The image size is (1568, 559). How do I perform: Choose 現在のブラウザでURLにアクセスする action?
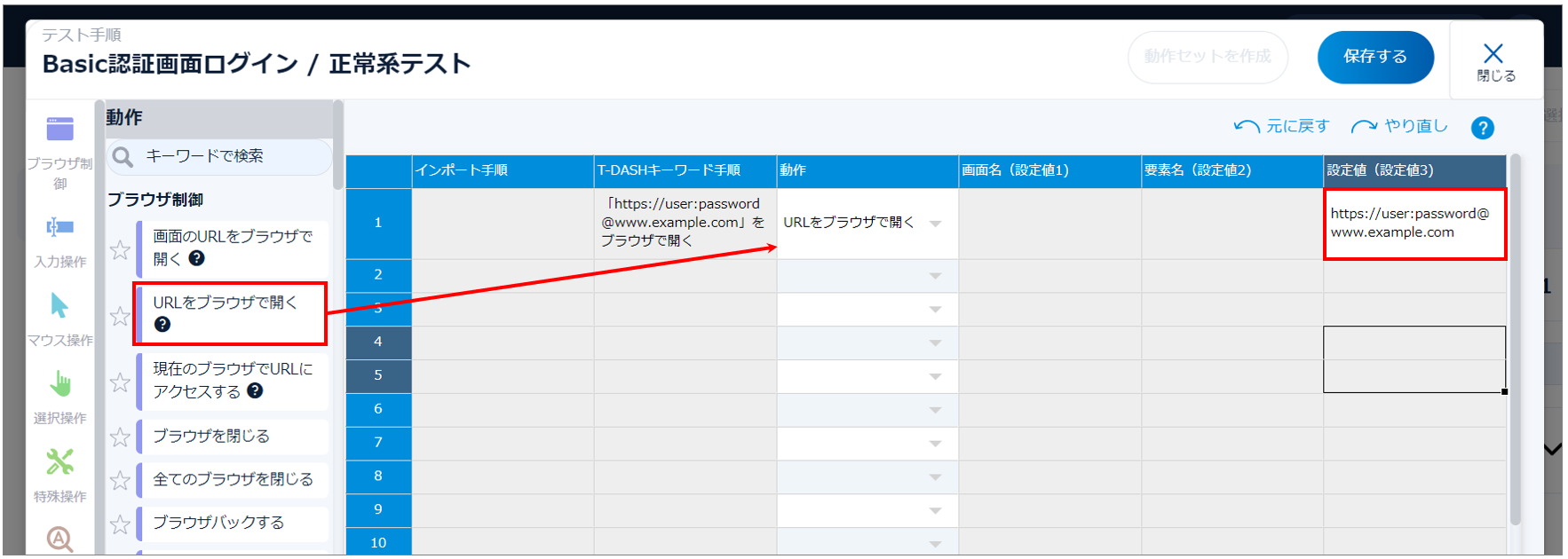coord(233,381)
